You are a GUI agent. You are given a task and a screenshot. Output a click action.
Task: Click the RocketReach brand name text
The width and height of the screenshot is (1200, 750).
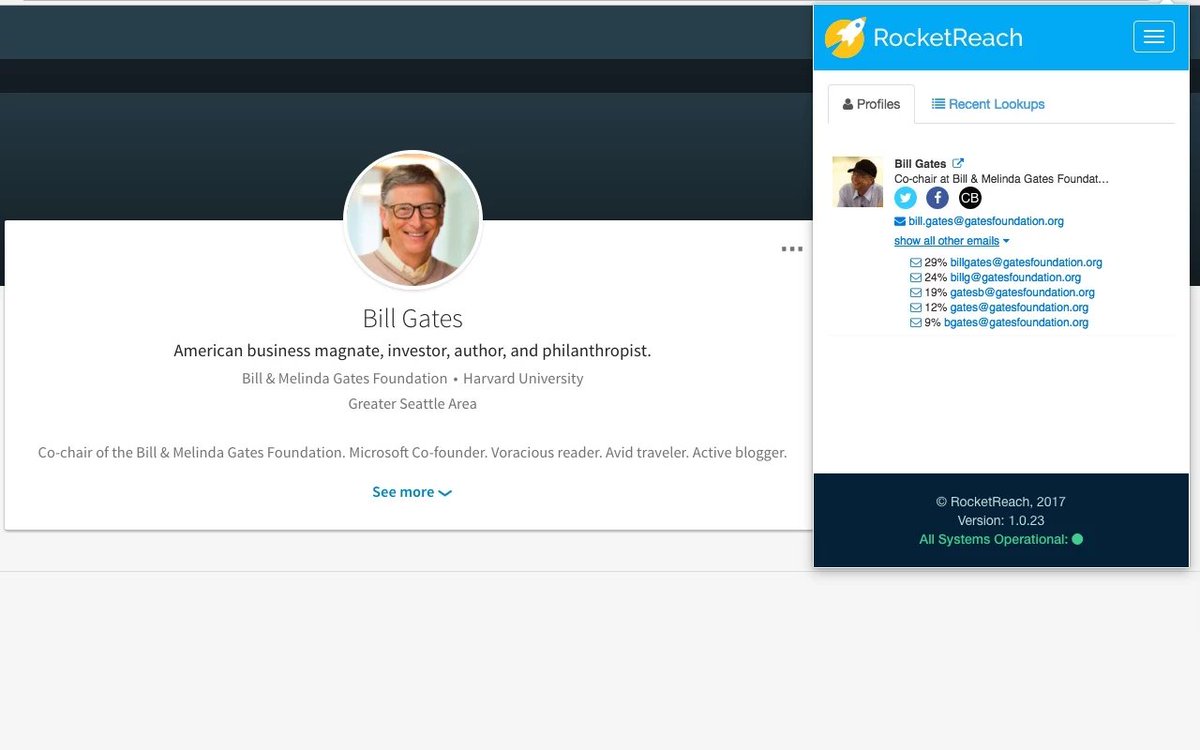948,38
